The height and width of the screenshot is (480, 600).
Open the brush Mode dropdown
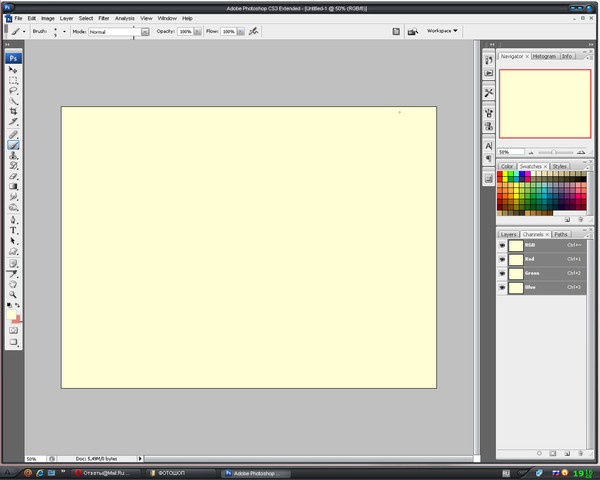145,32
